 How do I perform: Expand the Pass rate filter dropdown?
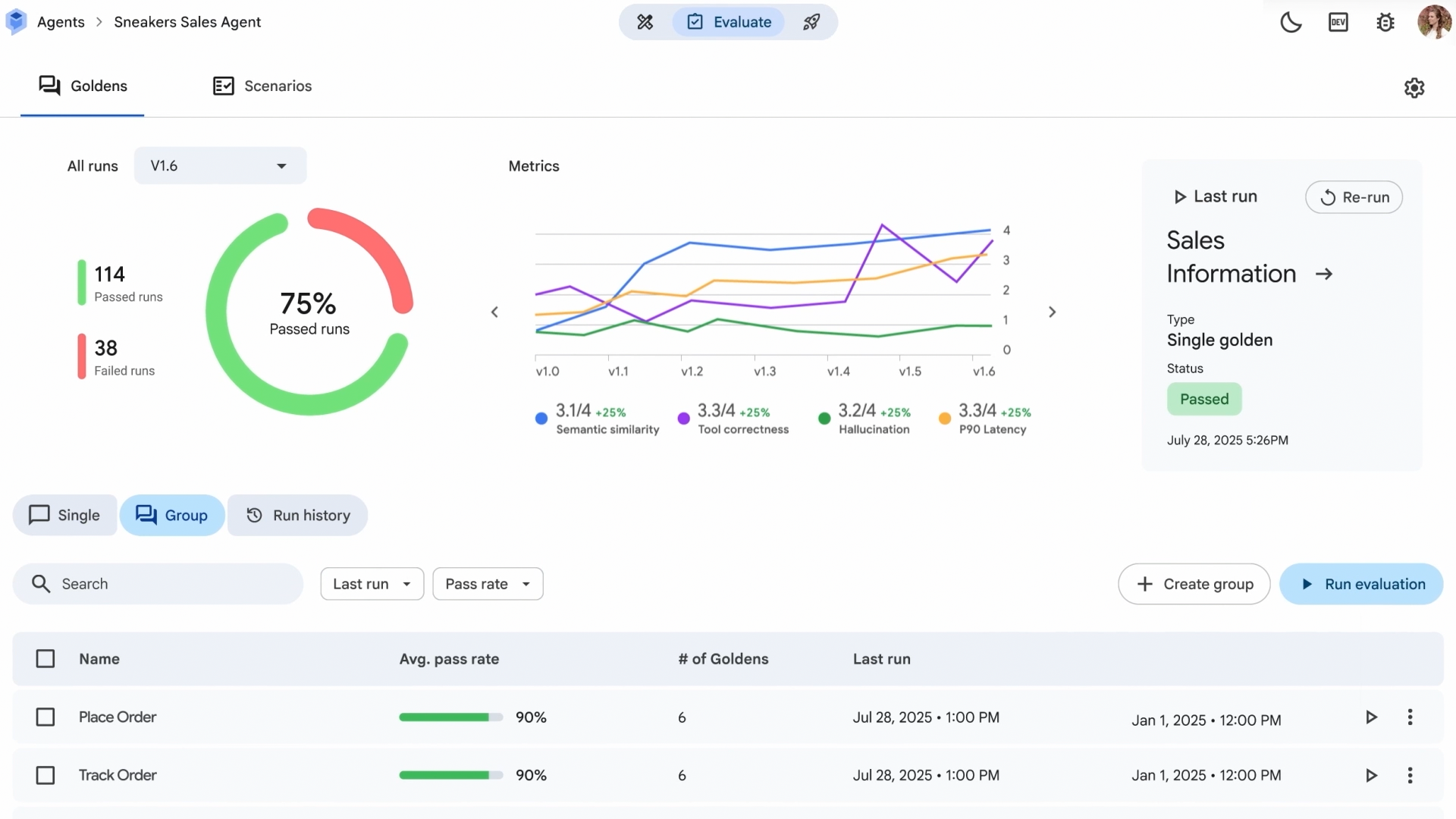(x=488, y=584)
